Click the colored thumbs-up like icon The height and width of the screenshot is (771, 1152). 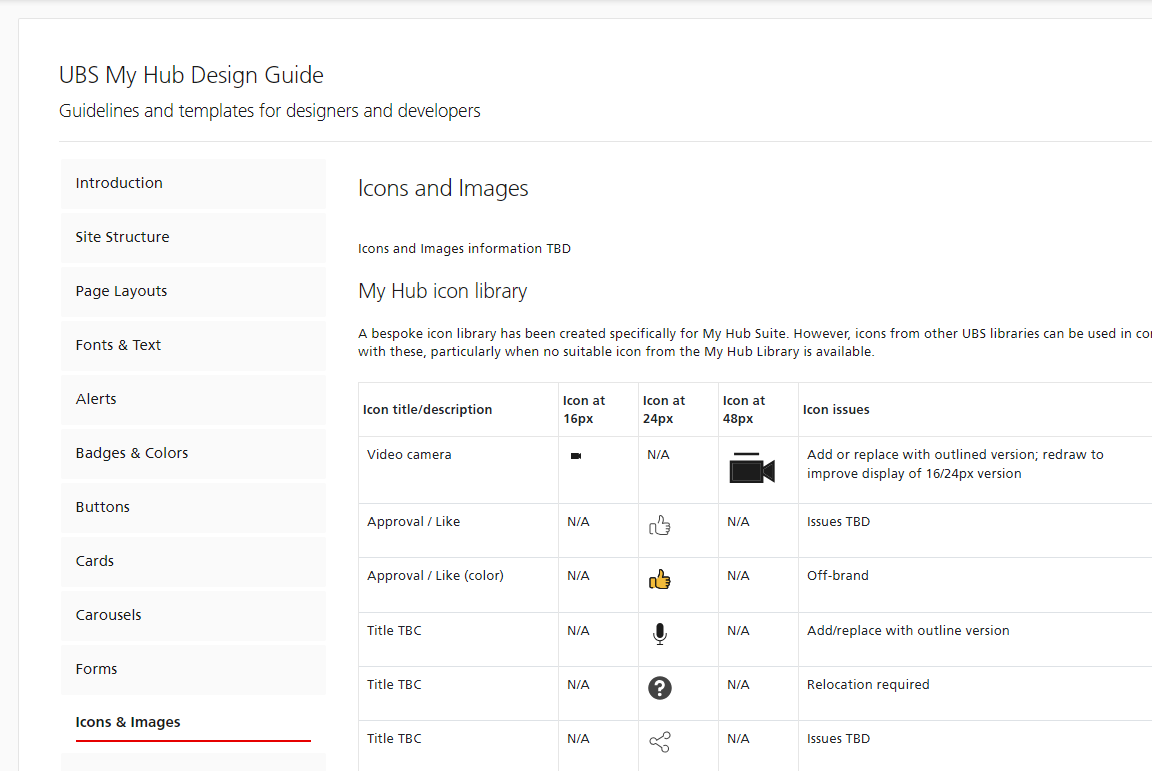659,579
